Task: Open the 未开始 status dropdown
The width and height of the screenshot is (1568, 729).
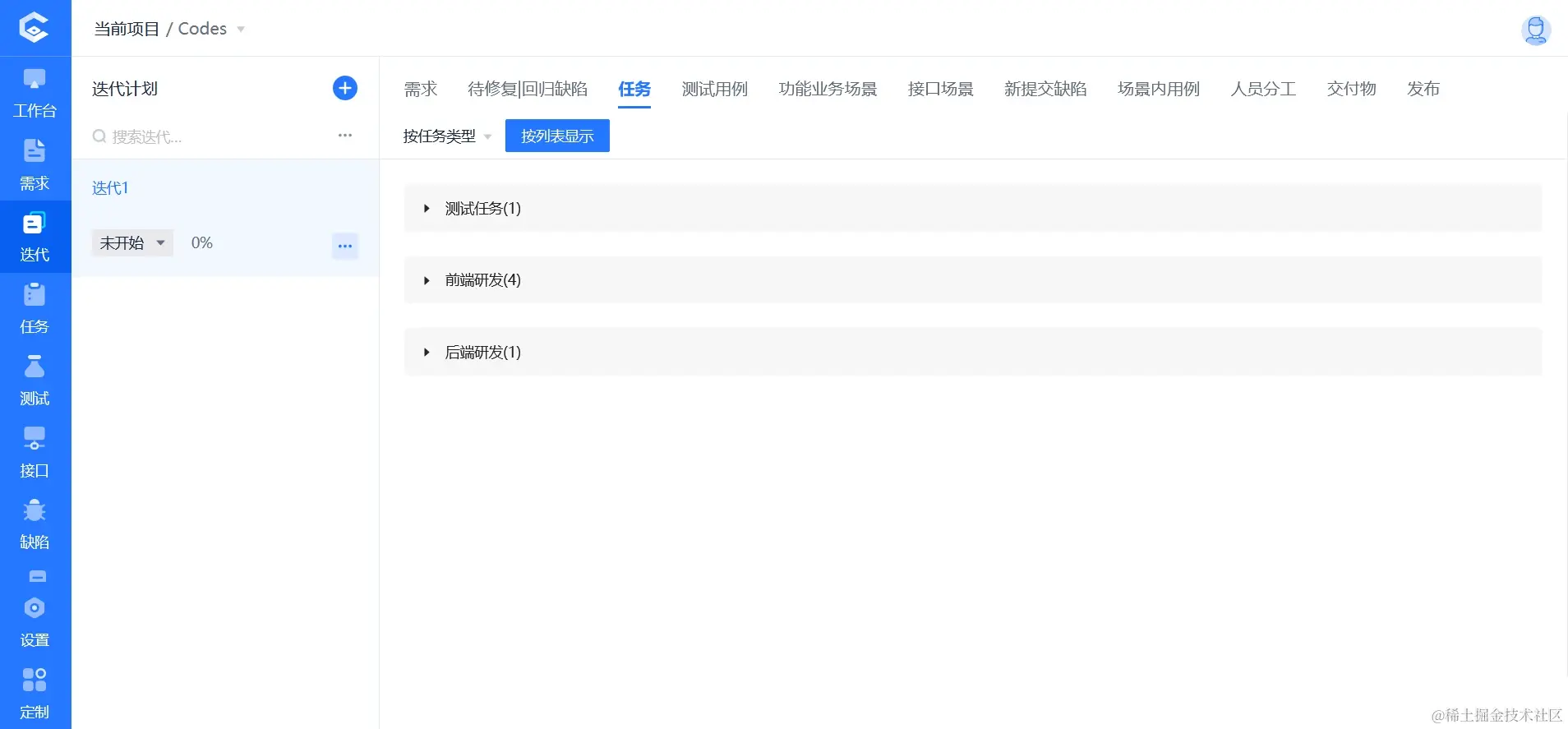Action: tap(132, 242)
